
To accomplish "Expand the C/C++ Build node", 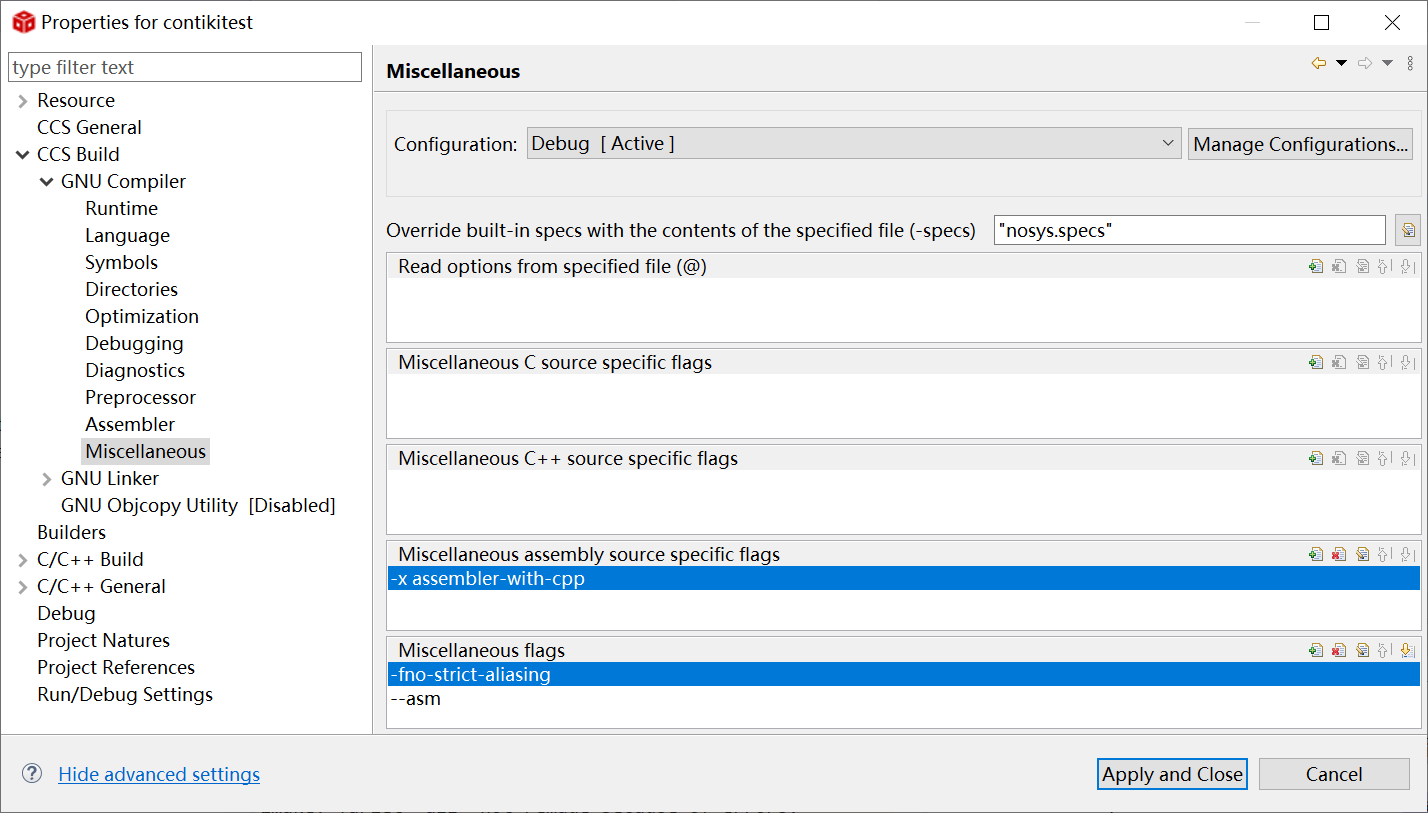I will coord(22,560).
